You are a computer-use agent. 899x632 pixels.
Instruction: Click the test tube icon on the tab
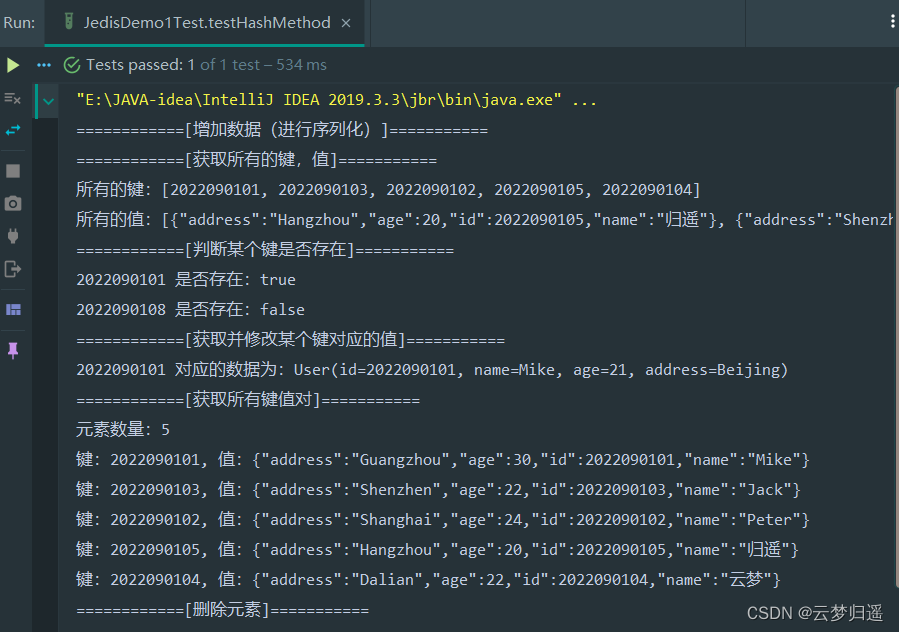tap(69, 21)
